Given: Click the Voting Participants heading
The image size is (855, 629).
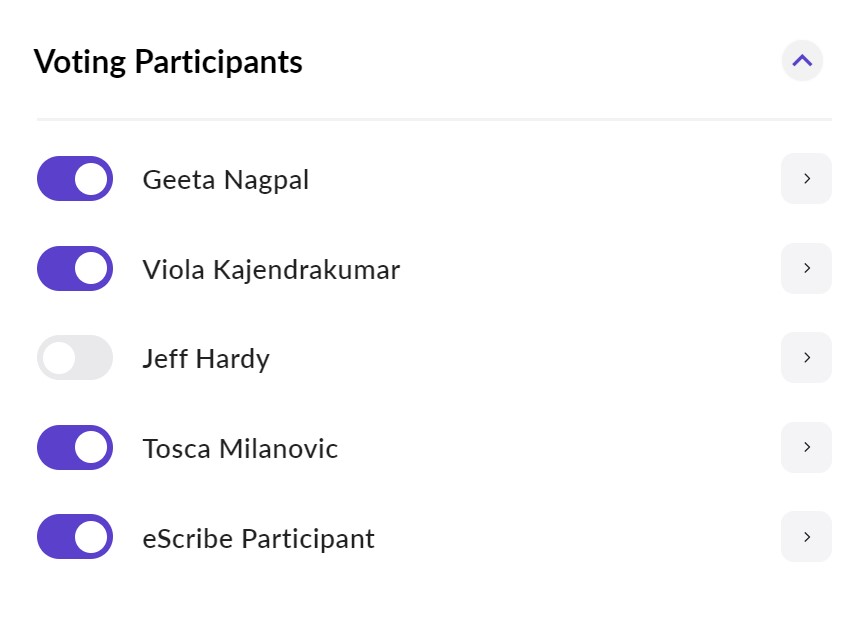Looking at the screenshot, I should pos(168,62).
